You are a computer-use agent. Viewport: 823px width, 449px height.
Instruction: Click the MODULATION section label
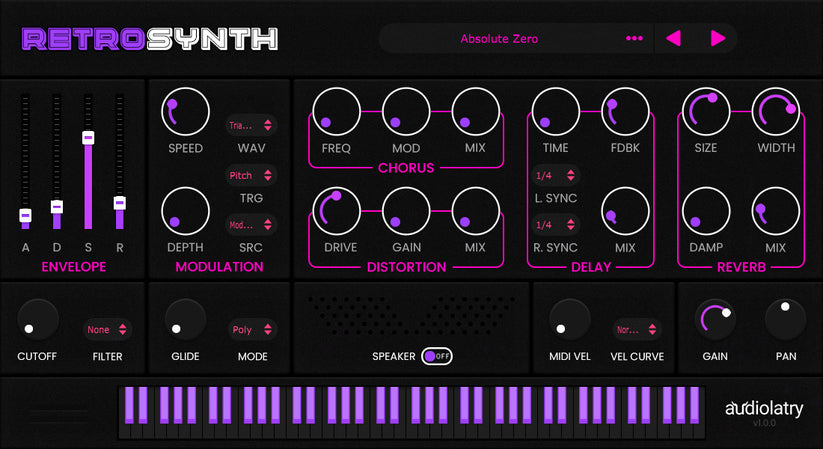tap(219, 267)
